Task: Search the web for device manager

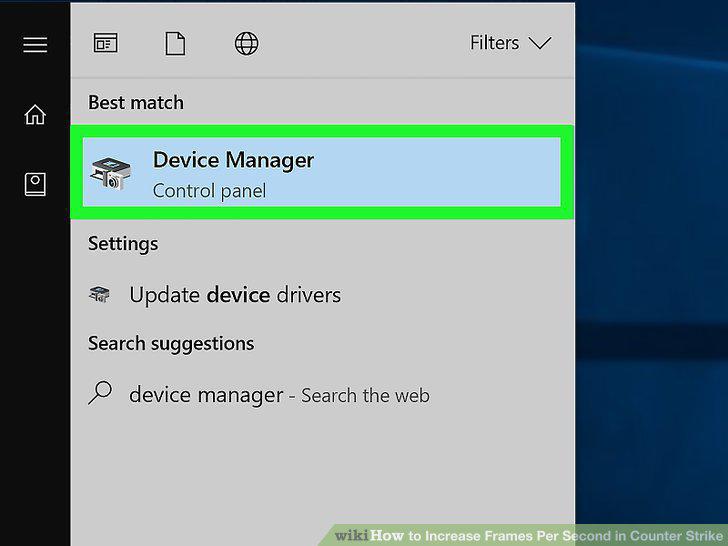Action: click(x=322, y=395)
